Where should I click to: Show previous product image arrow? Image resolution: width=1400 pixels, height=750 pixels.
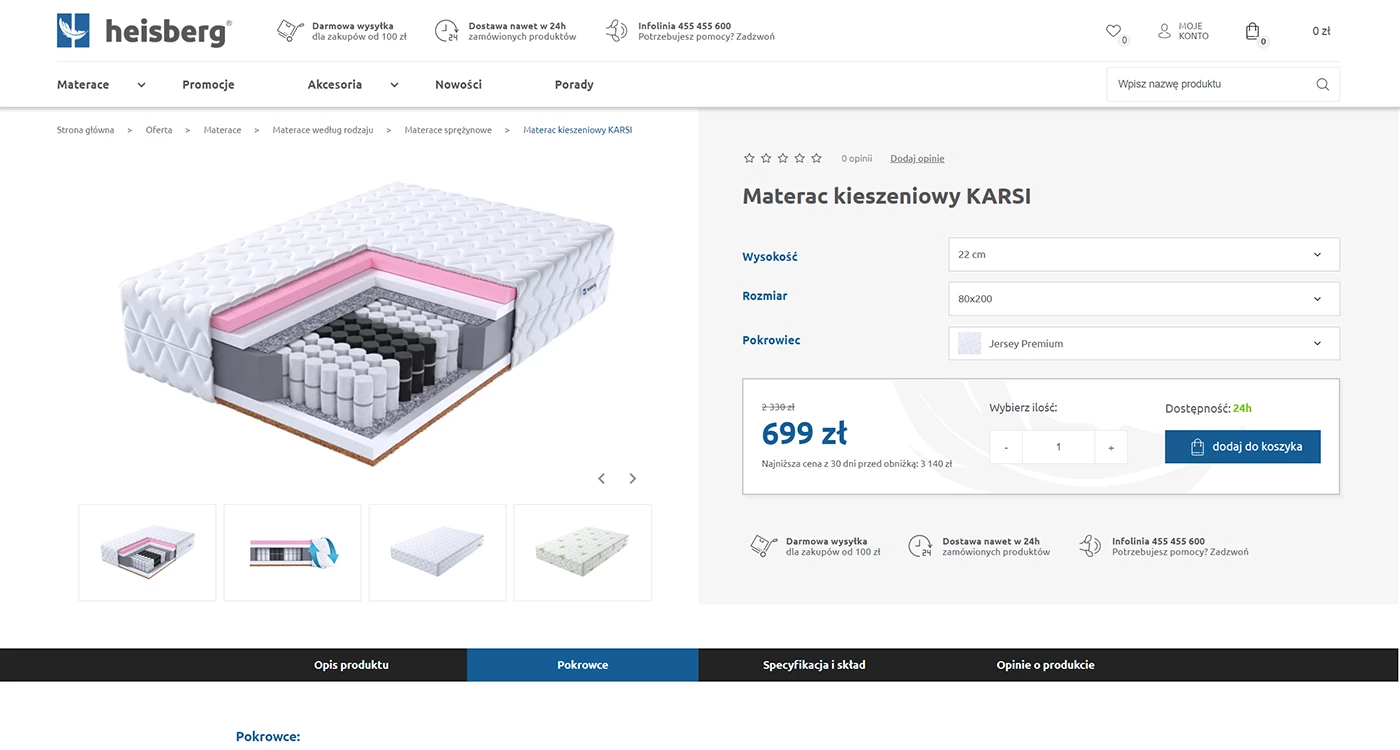coord(601,479)
